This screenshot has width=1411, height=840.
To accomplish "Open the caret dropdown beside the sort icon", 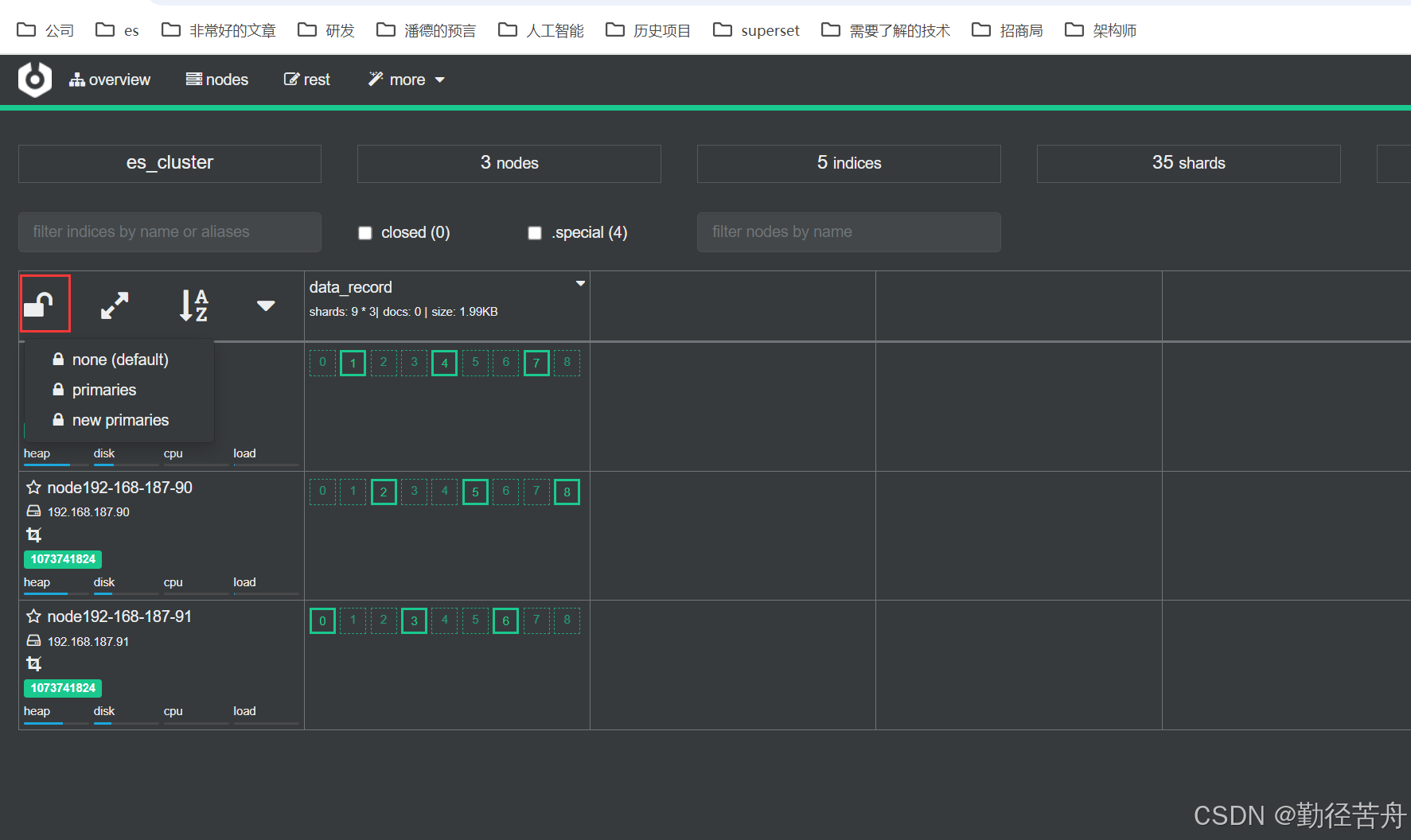I will [266, 305].
